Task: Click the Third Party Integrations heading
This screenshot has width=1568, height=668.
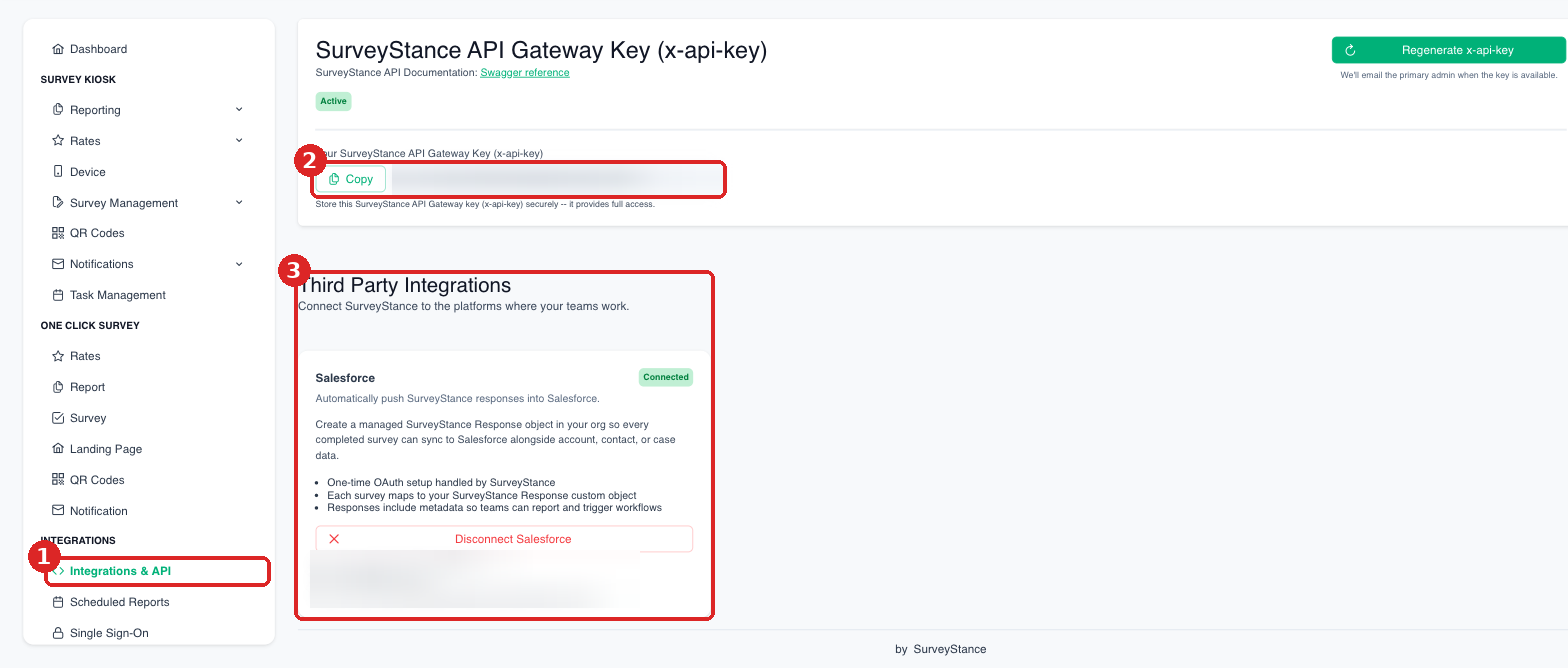Action: click(405, 285)
